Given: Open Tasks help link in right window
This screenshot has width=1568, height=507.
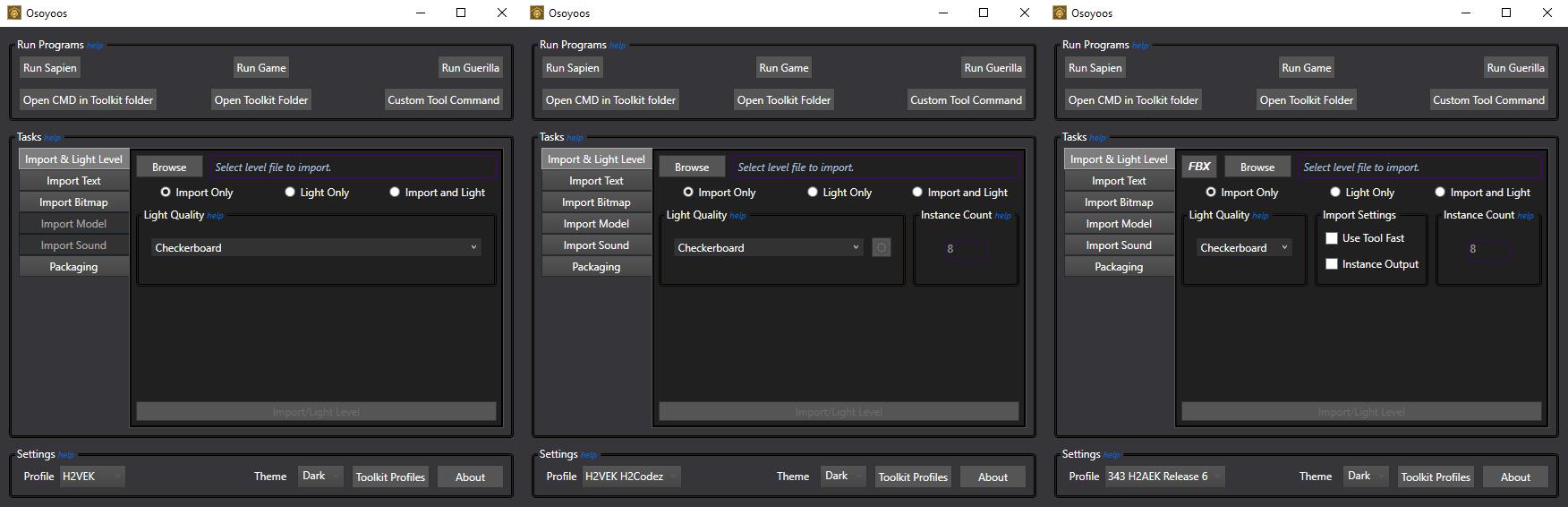Looking at the screenshot, I should (x=1098, y=138).
